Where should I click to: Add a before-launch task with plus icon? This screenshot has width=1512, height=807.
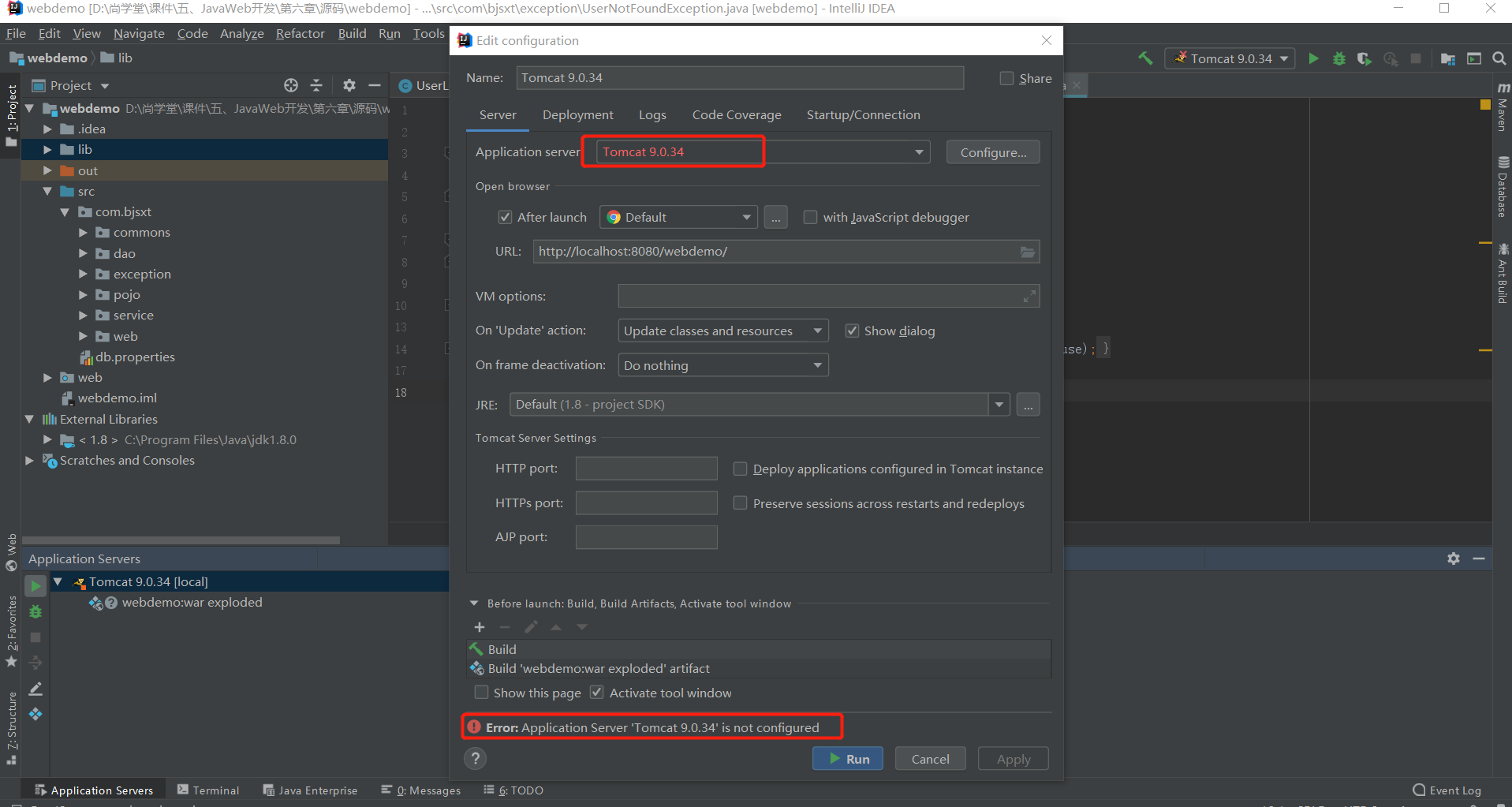click(480, 627)
